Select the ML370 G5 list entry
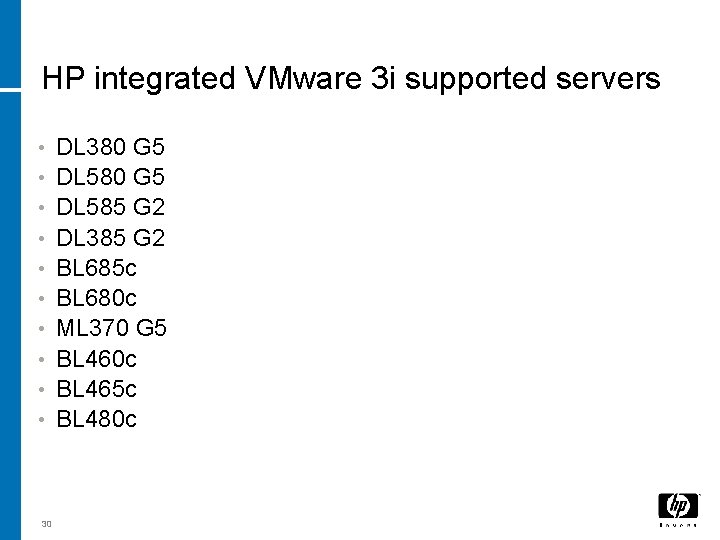Viewport: 720px width, 540px height. point(110,328)
